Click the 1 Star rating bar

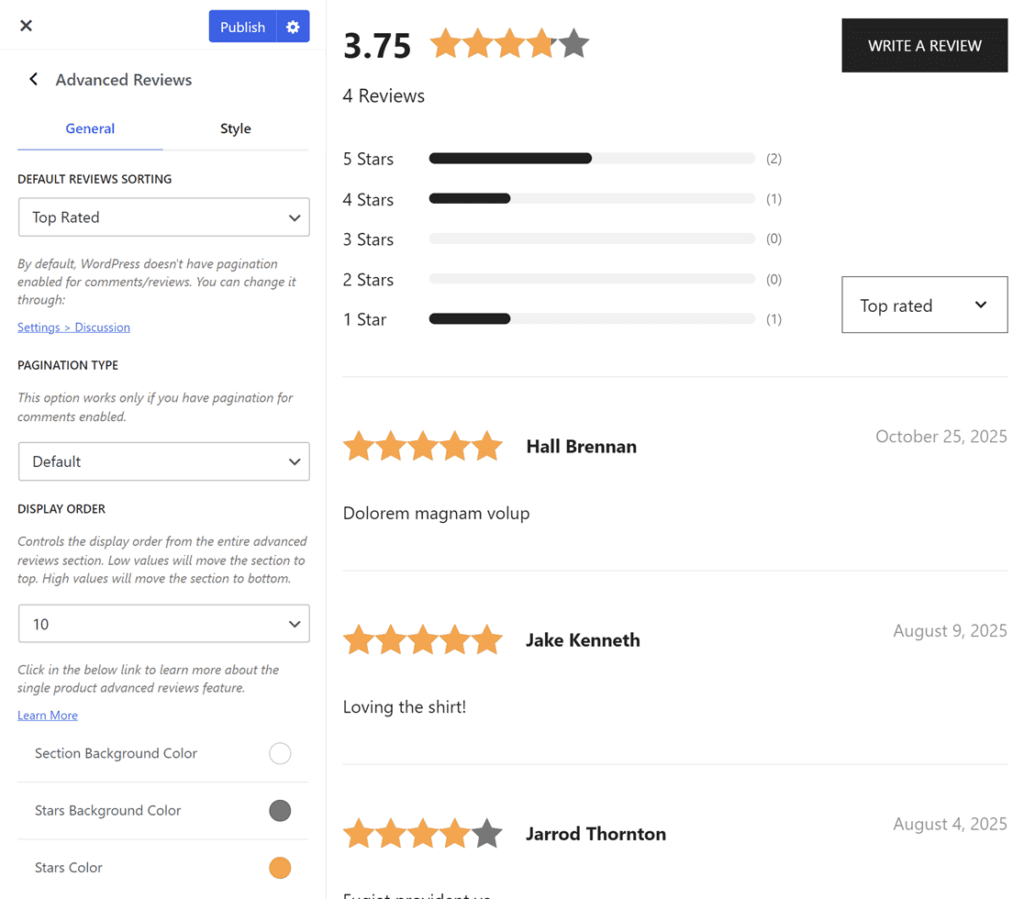[591, 319]
